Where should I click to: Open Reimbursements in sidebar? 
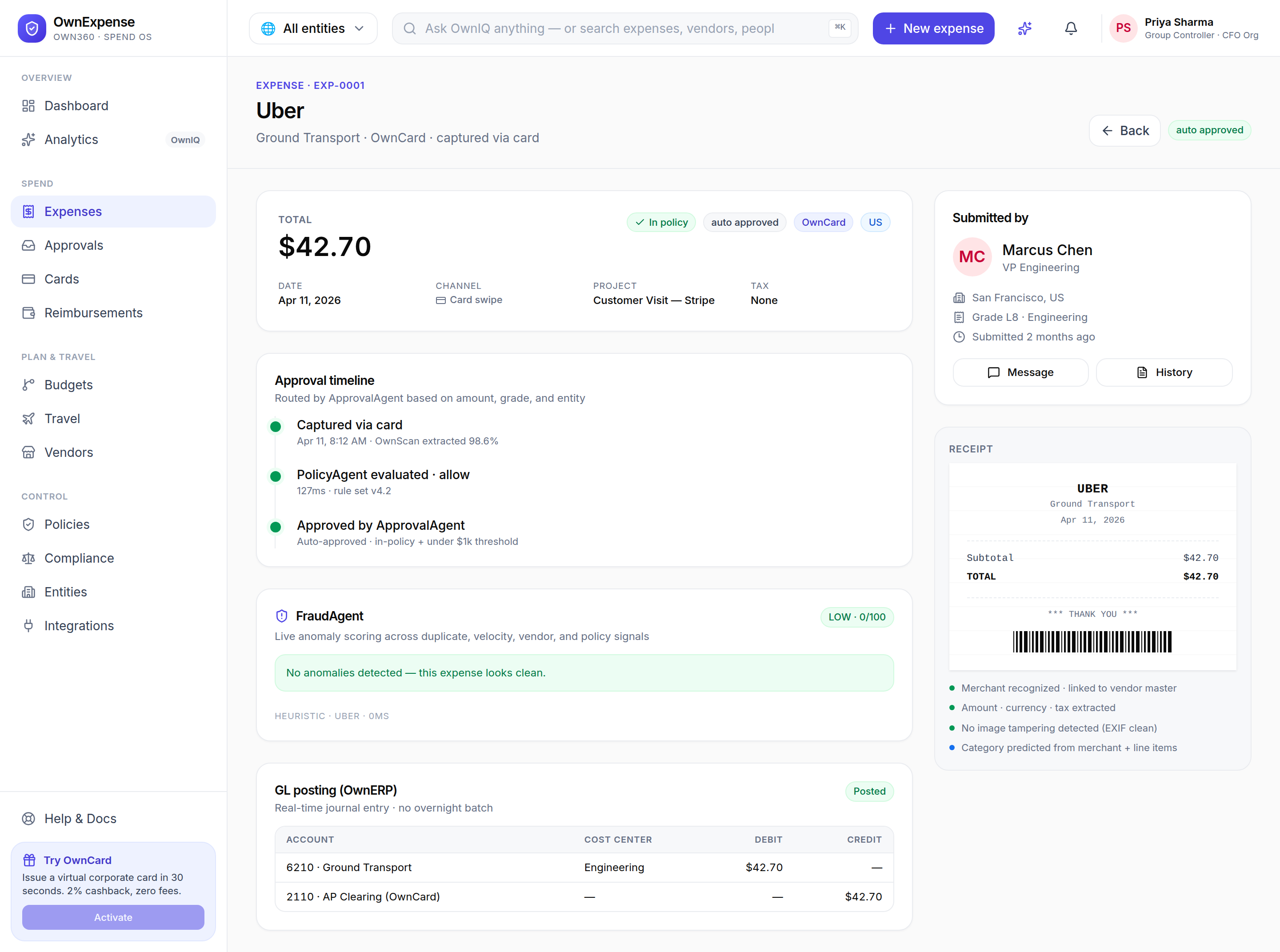(x=113, y=313)
